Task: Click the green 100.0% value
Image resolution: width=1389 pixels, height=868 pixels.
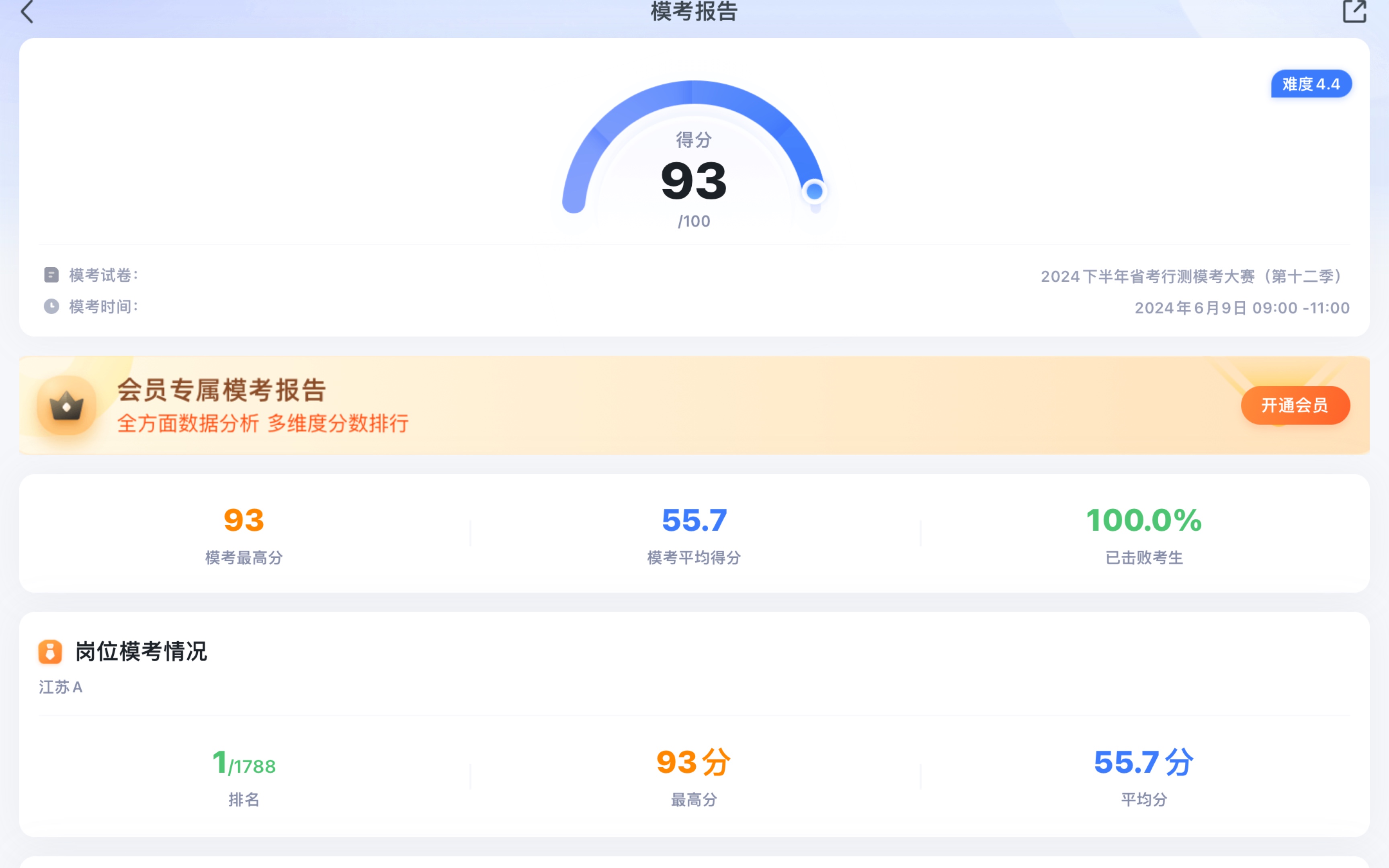Action: click(x=1144, y=520)
